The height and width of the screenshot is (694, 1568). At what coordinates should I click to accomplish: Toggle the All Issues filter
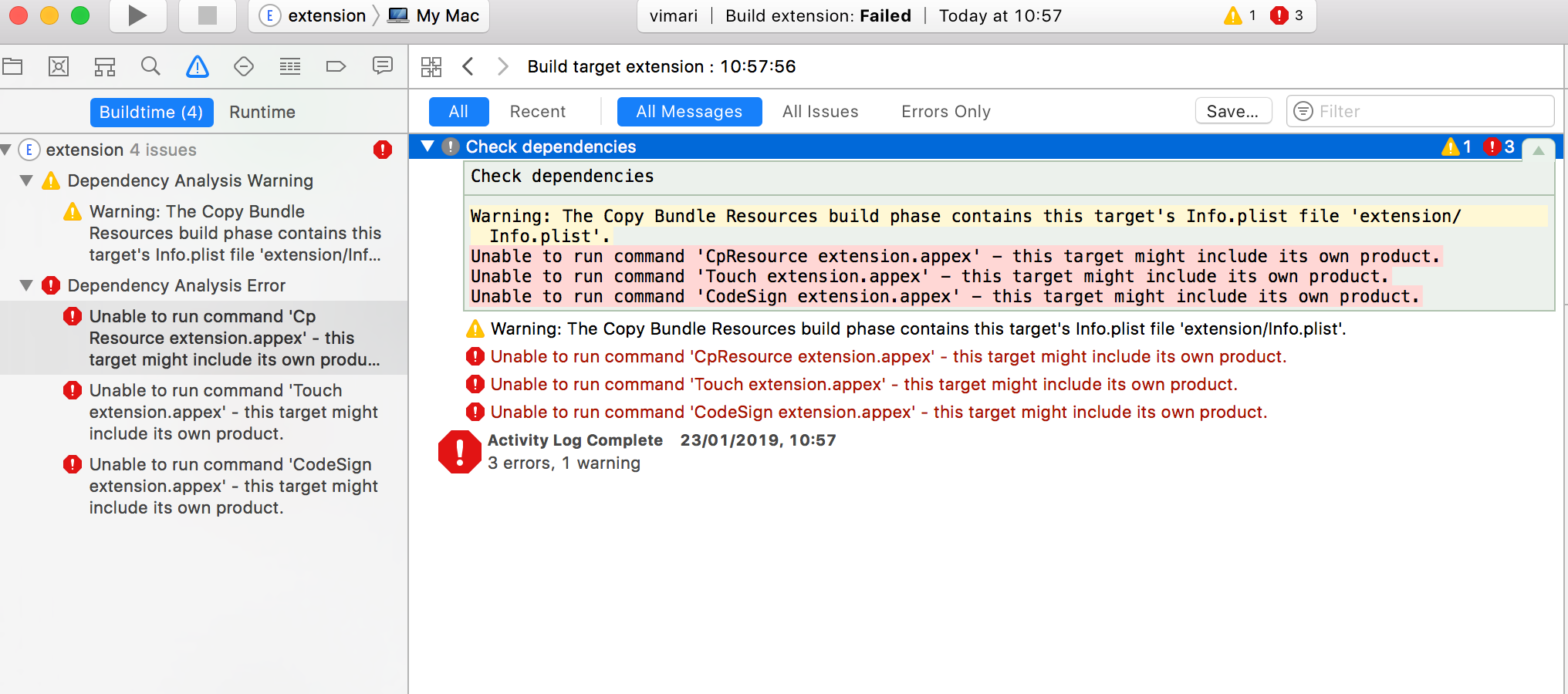820,111
